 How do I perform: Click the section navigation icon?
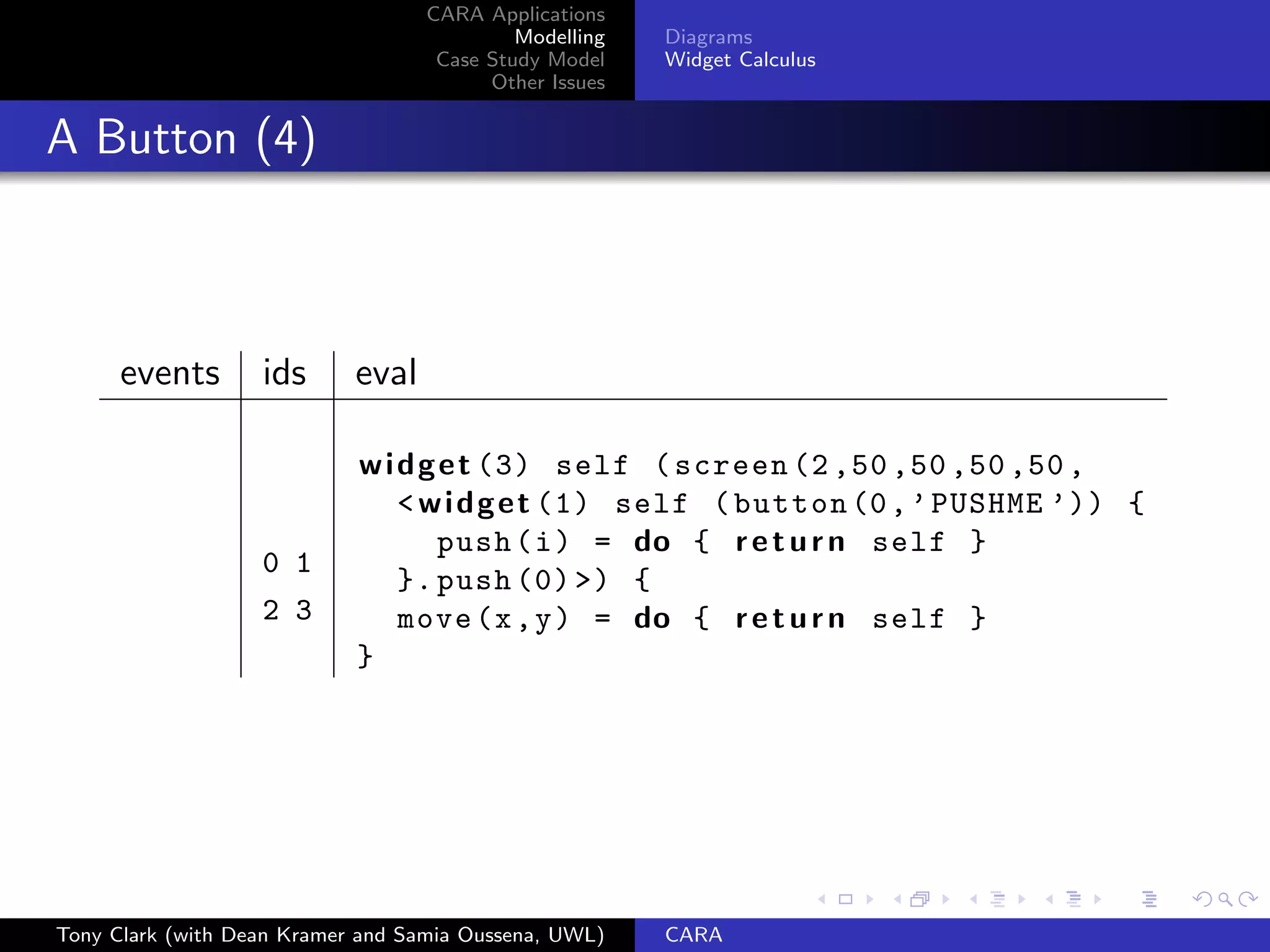1073,899
